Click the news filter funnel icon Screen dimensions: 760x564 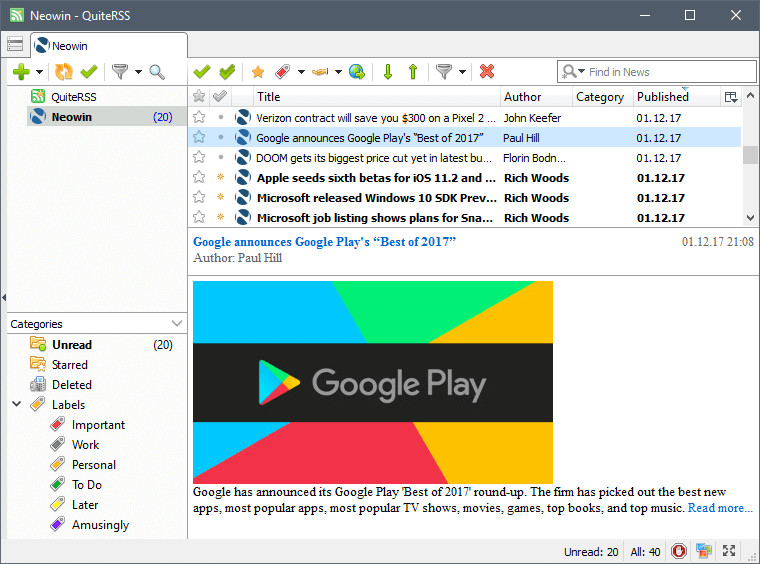pyautogui.click(x=444, y=72)
